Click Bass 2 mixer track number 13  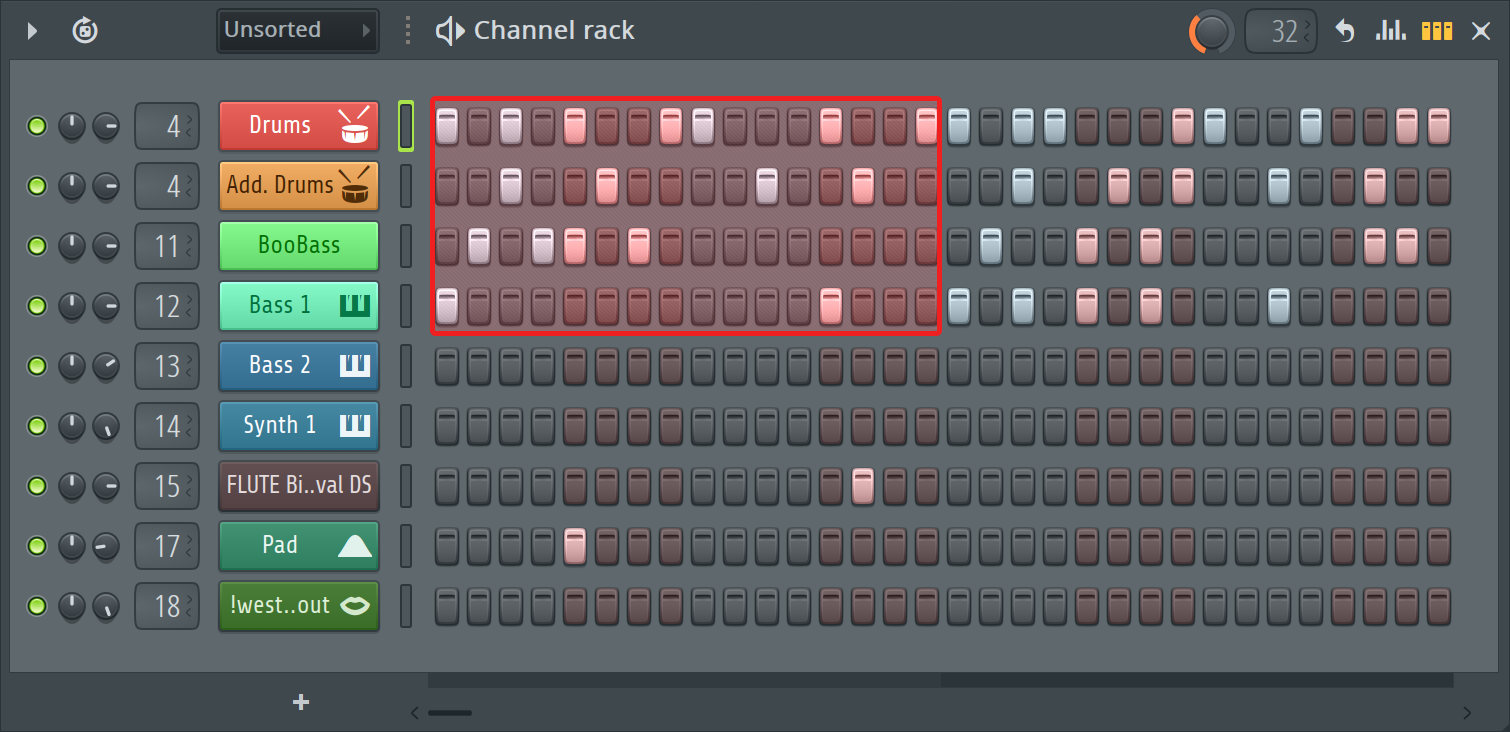[x=168, y=366]
